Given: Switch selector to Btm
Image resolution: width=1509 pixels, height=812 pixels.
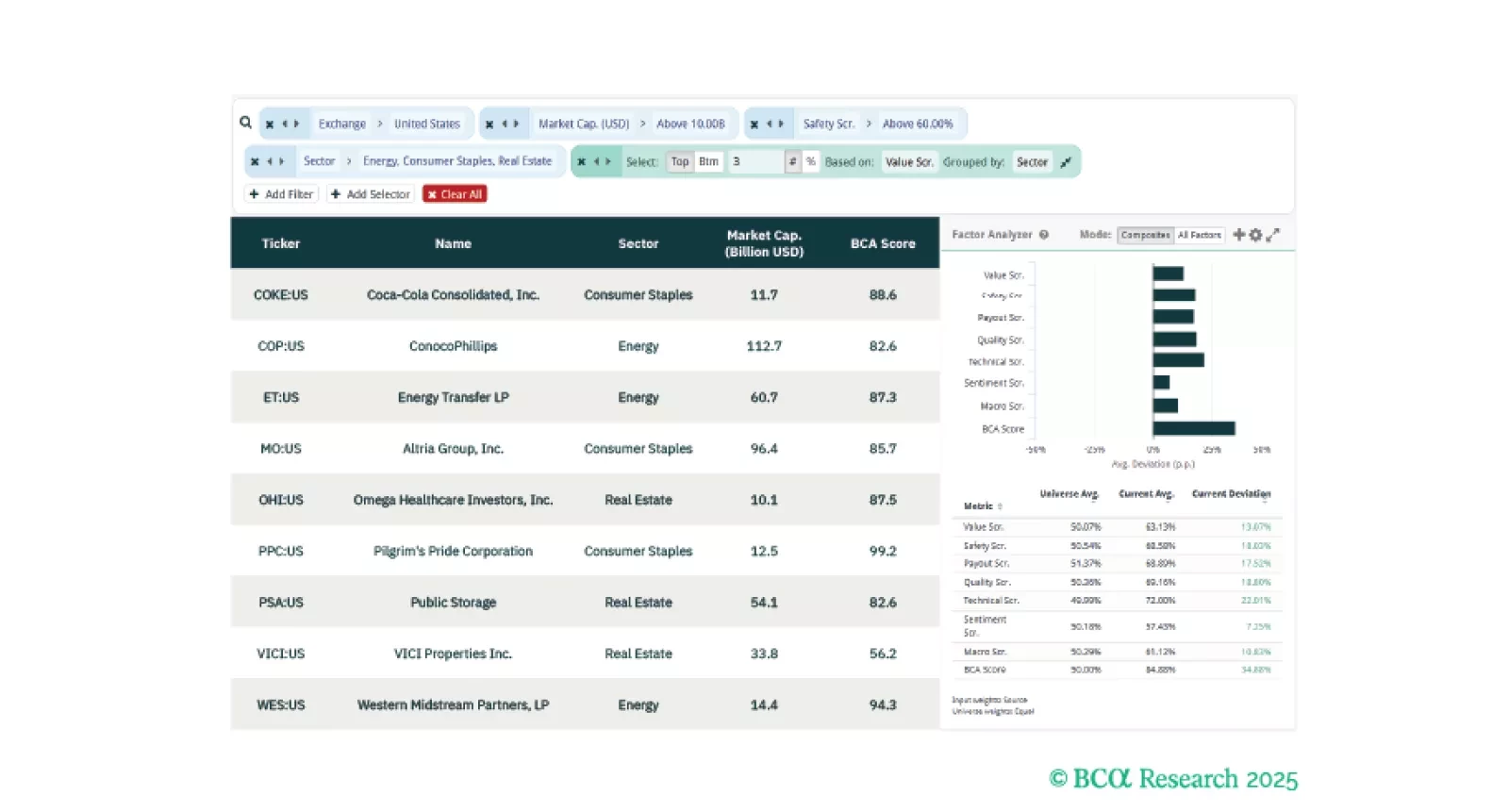Looking at the screenshot, I should 708,162.
